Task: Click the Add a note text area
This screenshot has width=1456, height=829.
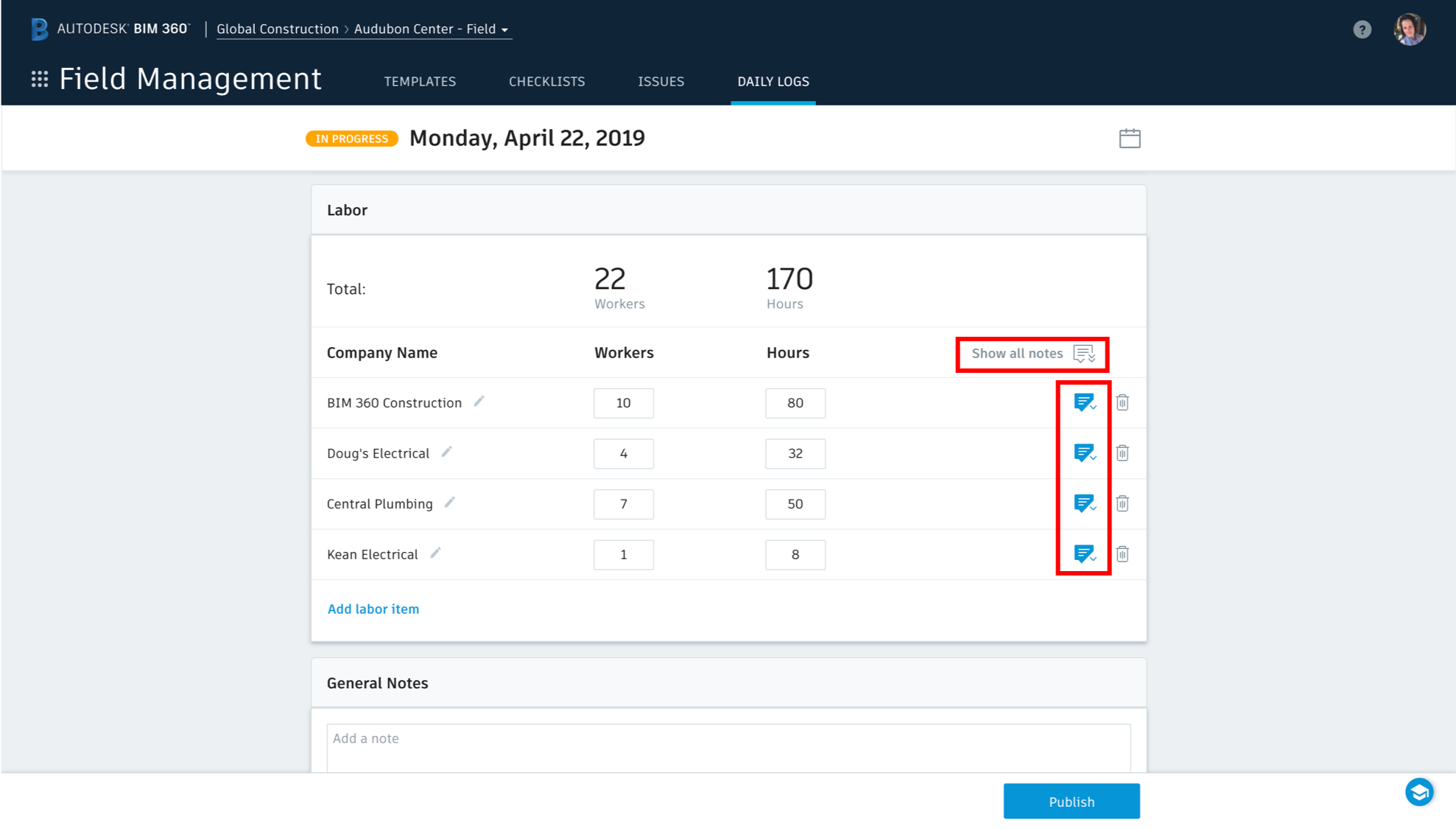Action: pyautogui.click(x=728, y=746)
